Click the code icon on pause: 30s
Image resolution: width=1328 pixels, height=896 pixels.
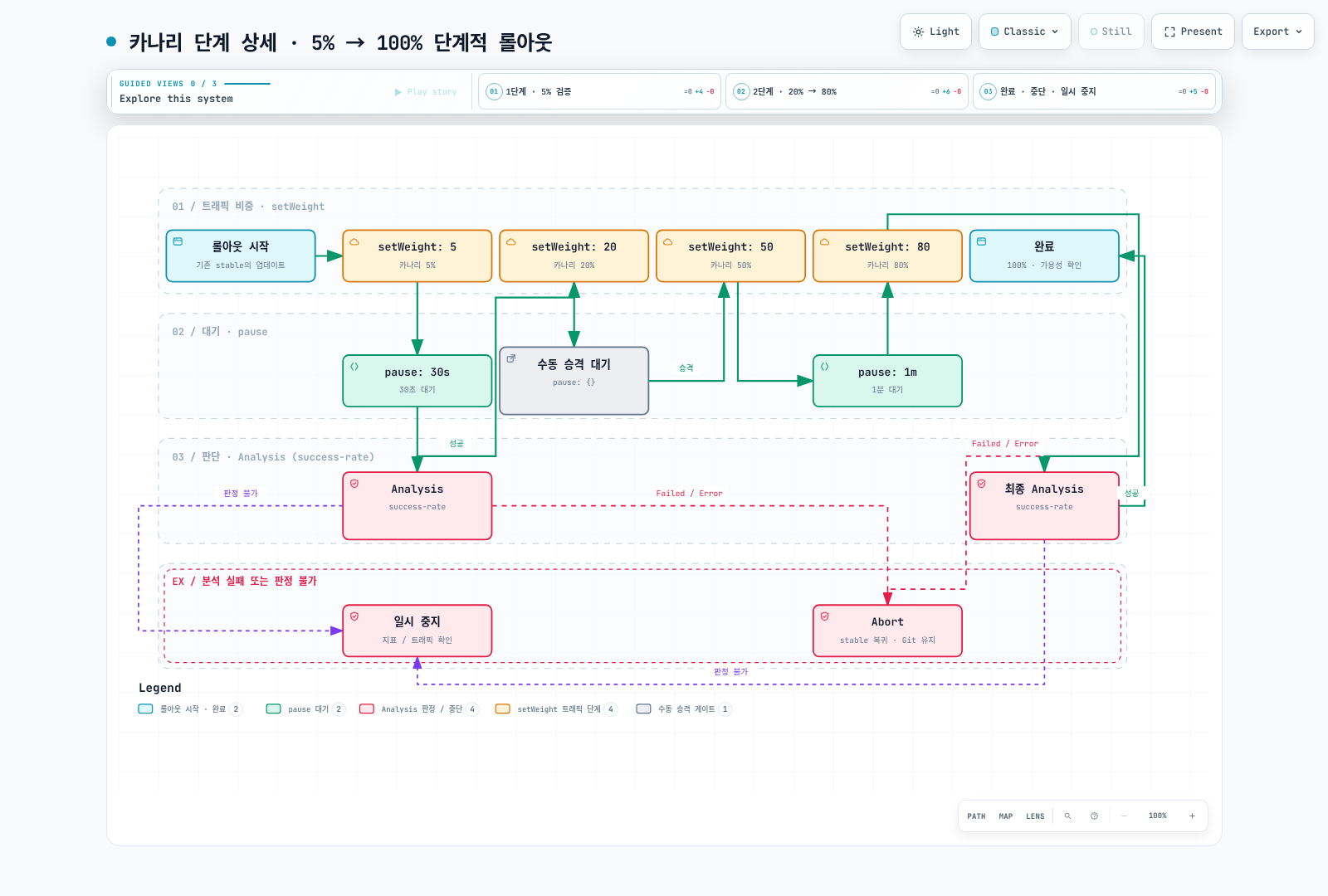(x=354, y=367)
